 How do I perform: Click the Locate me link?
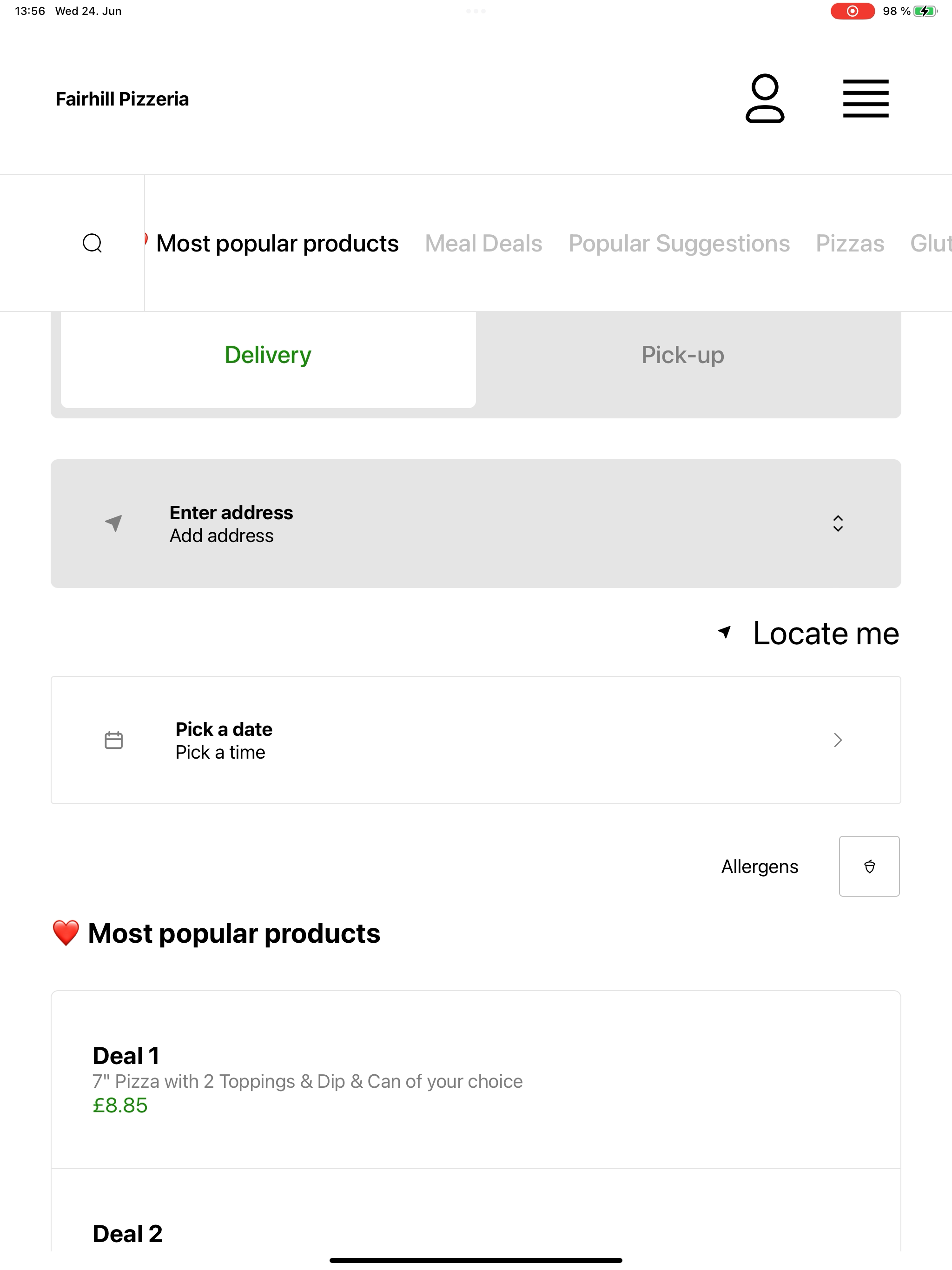(826, 633)
